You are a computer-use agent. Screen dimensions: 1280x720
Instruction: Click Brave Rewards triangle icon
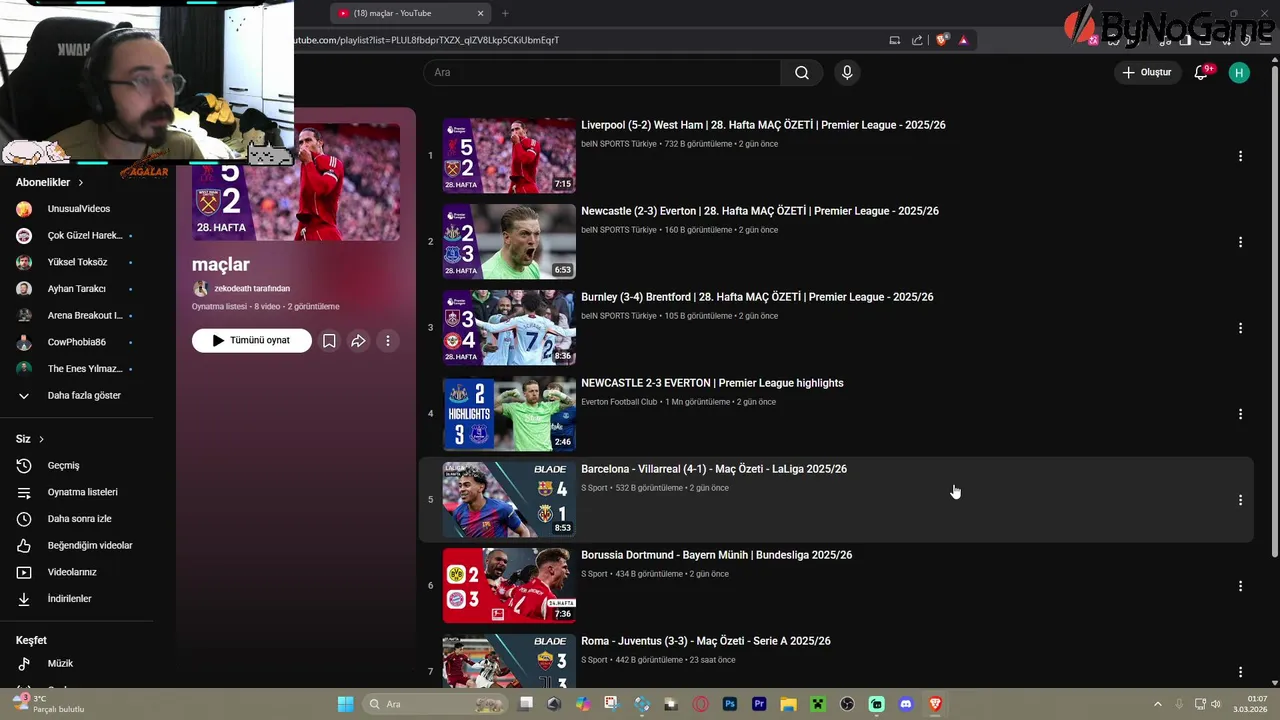click(963, 40)
